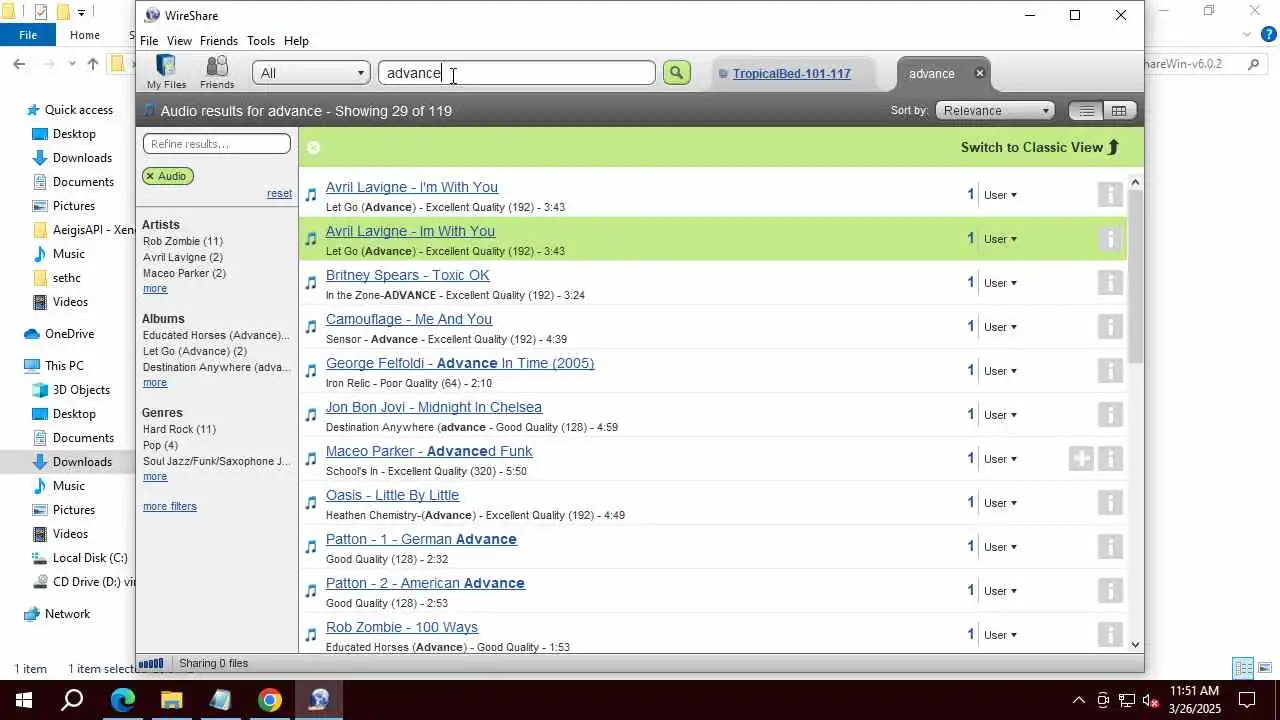This screenshot has height=720, width=1280.
Task: Show info for Avril Lavigne - I'm With You
Action: point(1109,194)
